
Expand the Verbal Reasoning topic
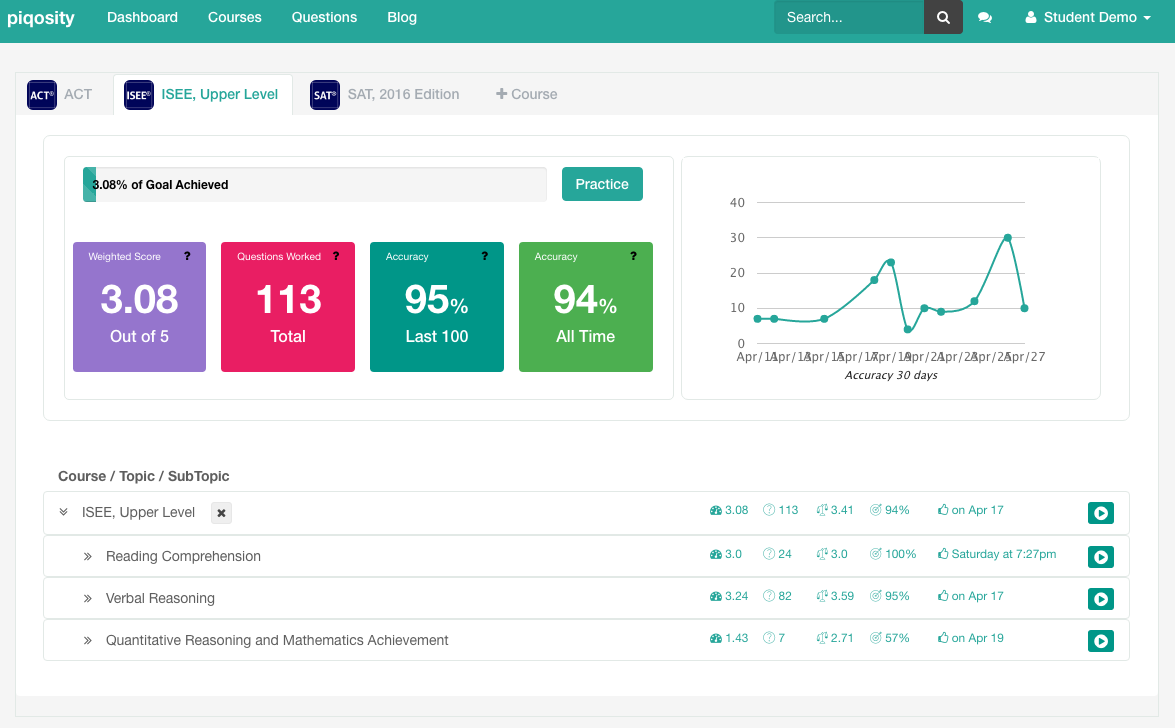tap(88, 598)
